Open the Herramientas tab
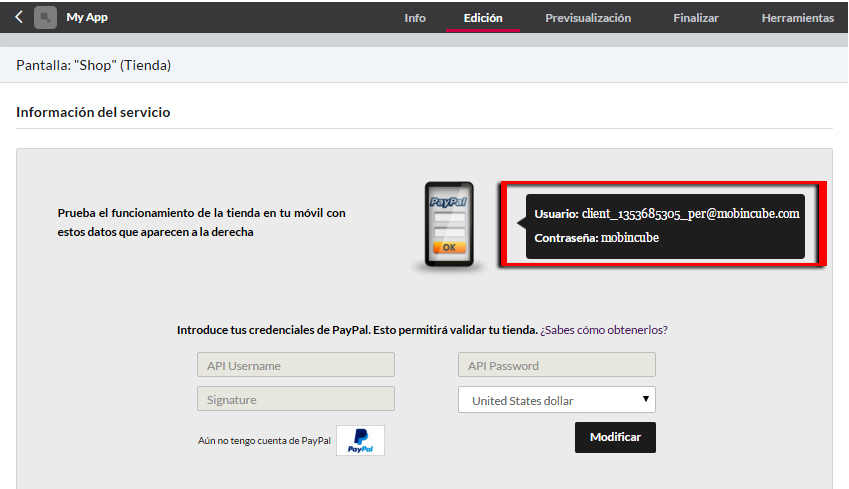Image resolution: width=849 pixels, height=489 pixels. (798, 18)
